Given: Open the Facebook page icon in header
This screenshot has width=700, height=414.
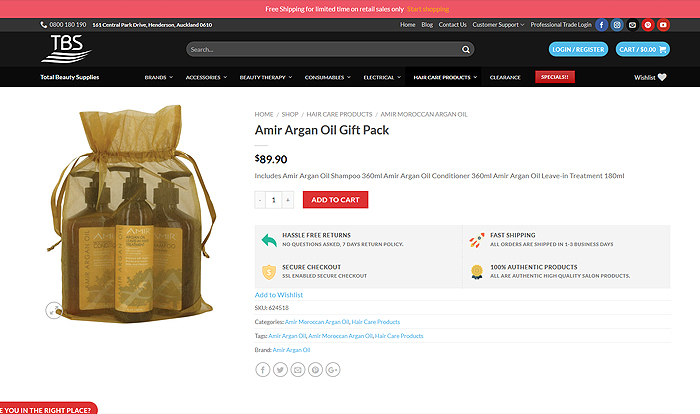Looking at the screenshot, I should [601, 25].
